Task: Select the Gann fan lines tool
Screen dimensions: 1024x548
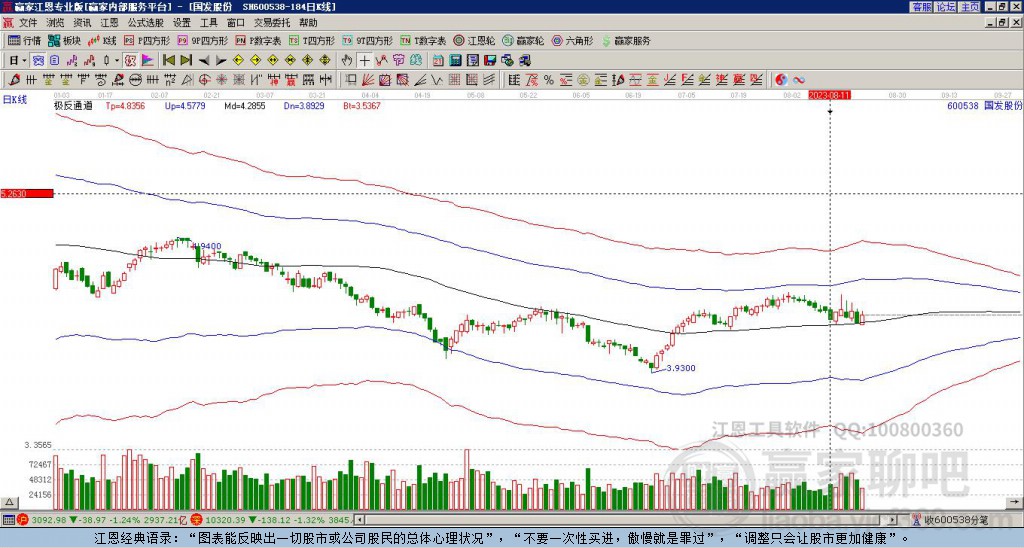Action: pyautogui.click(x=368, y=80)
